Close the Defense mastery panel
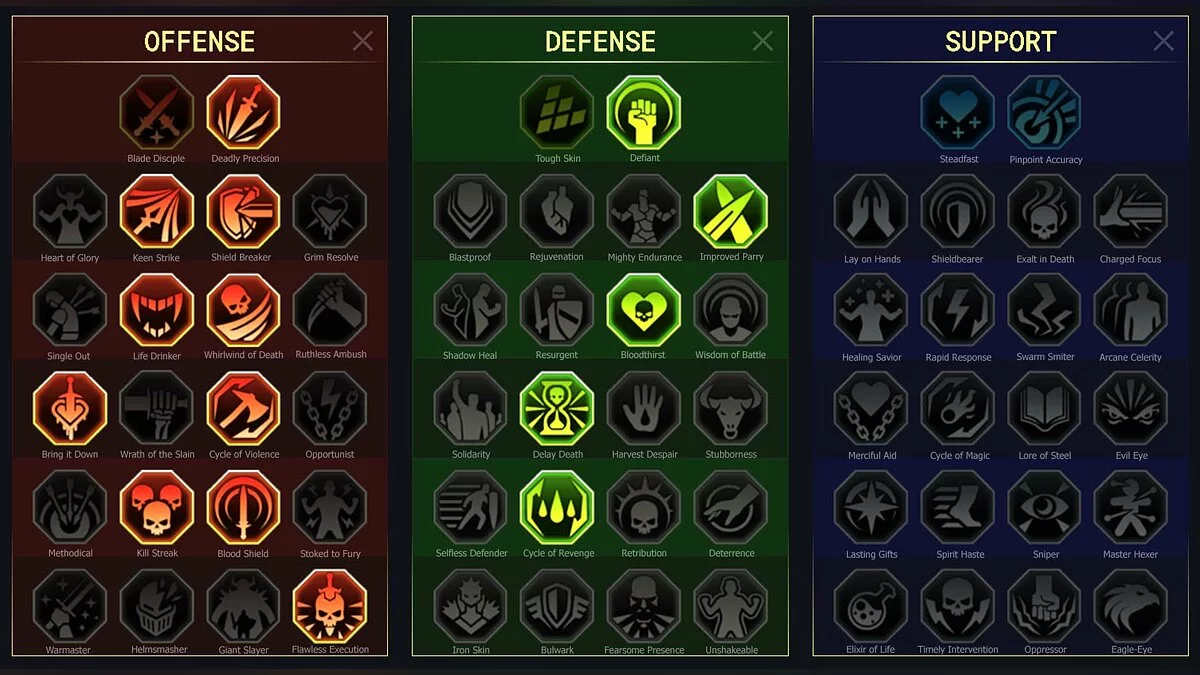Image resolution: width=1200 pixels, height=675 pixels. click(763, 40)
